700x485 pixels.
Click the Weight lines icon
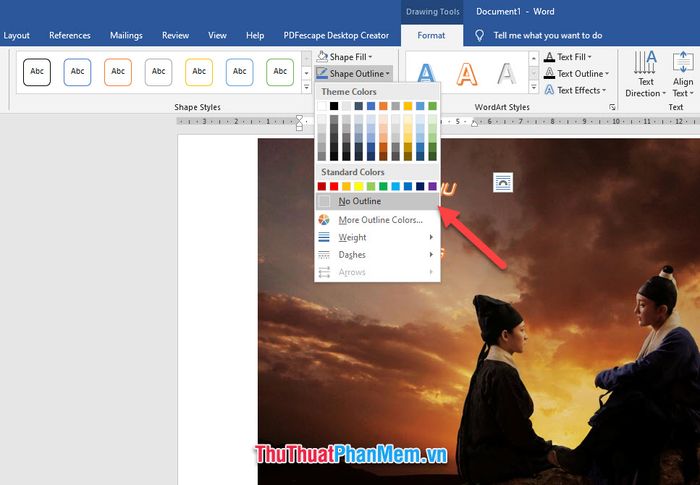coord(324,237)
